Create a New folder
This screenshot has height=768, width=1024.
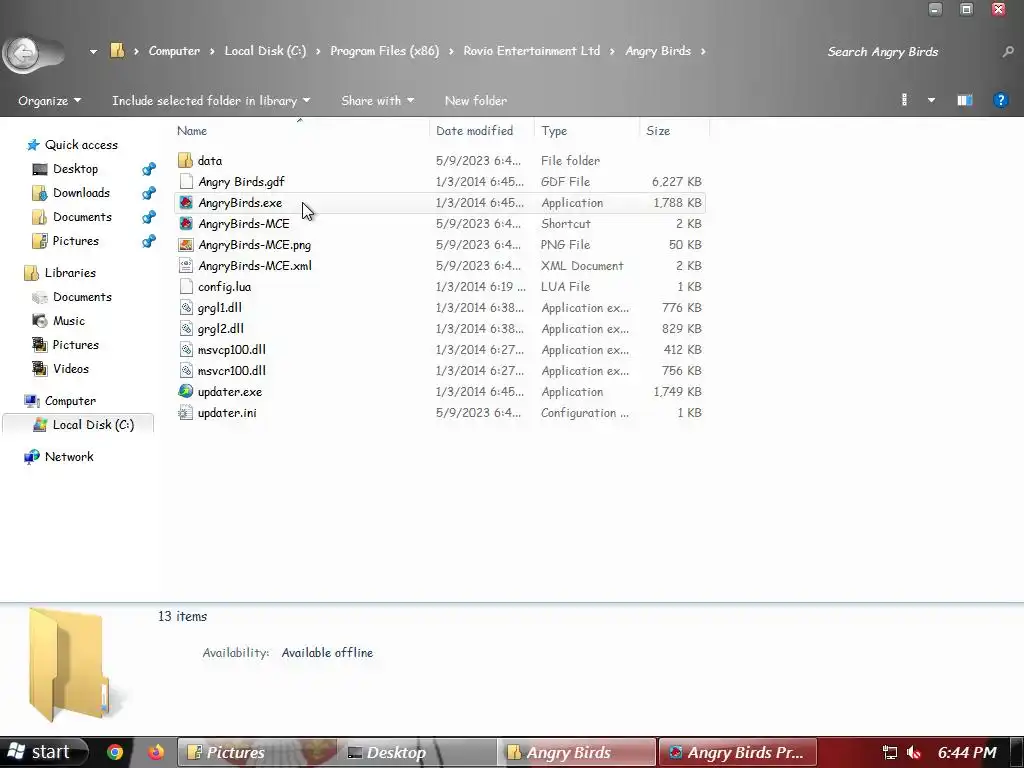coord(475,101)
